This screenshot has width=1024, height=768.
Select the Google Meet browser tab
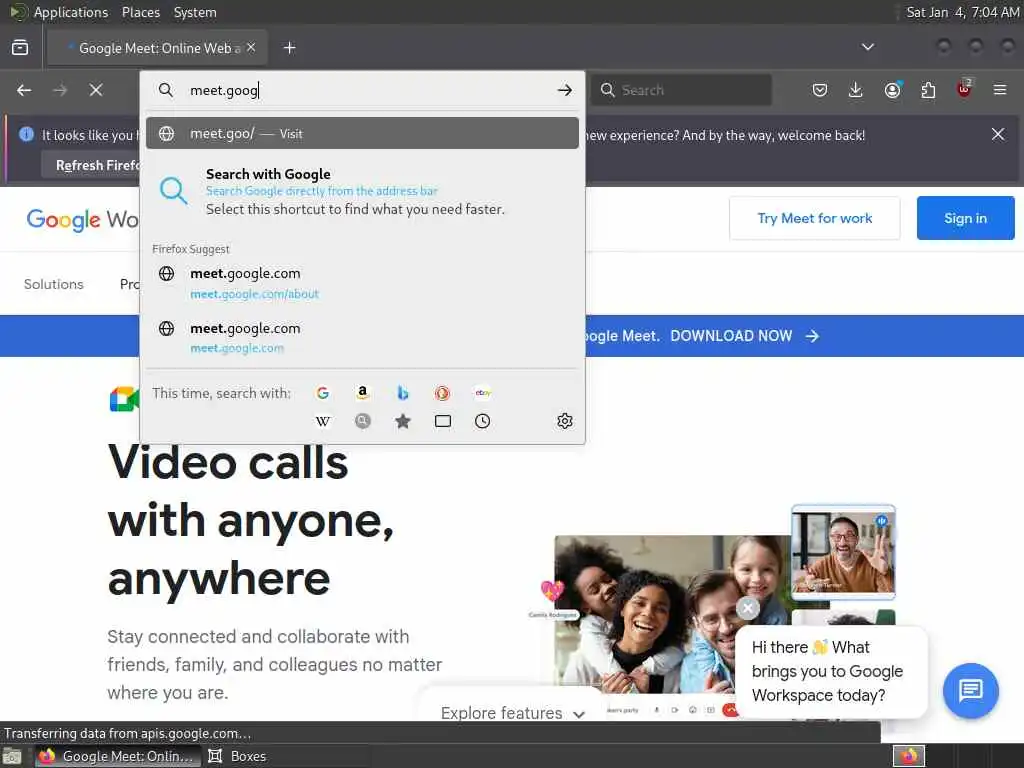pos(157,48)
